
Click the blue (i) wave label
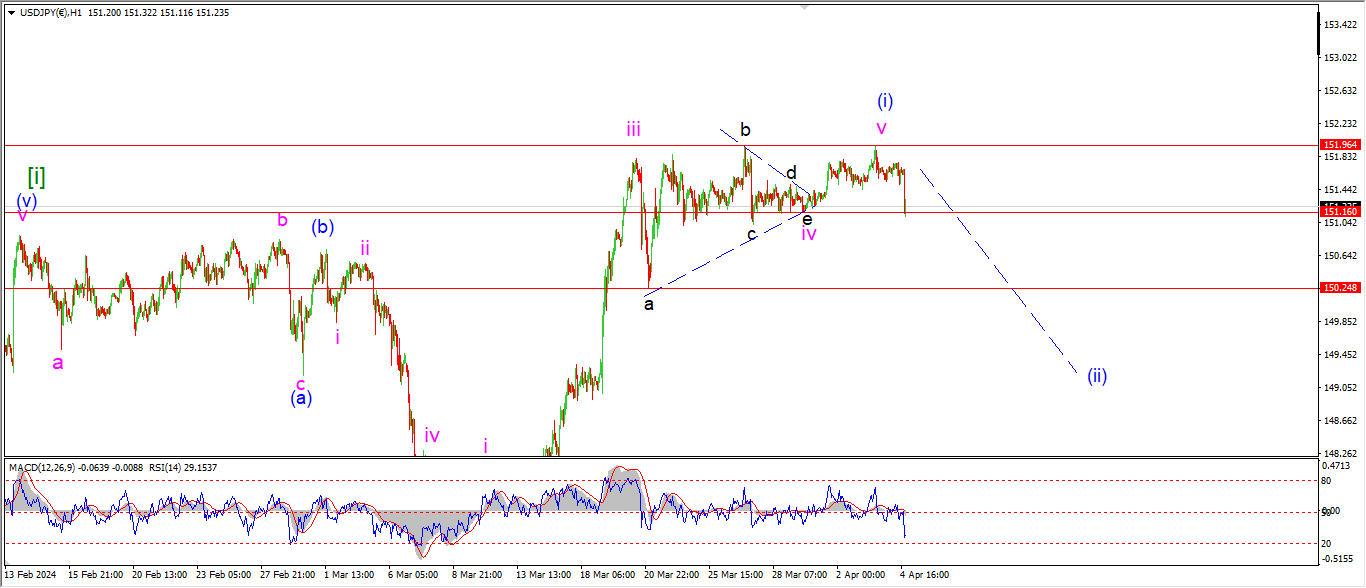[885, 101]
